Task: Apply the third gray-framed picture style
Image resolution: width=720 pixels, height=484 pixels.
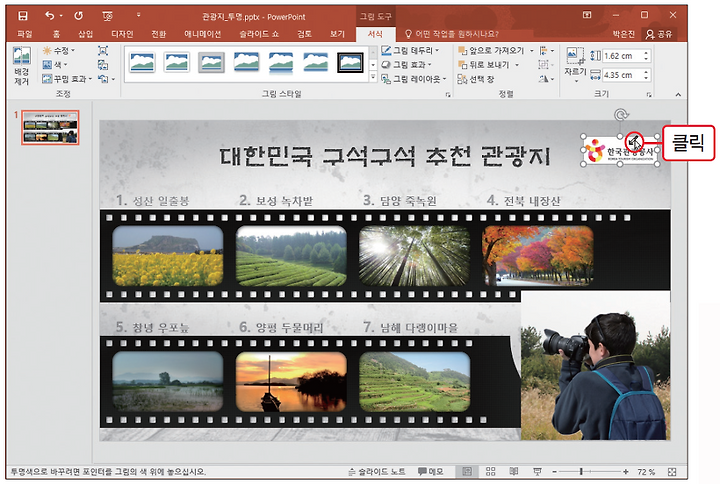Action: (212, 62)
